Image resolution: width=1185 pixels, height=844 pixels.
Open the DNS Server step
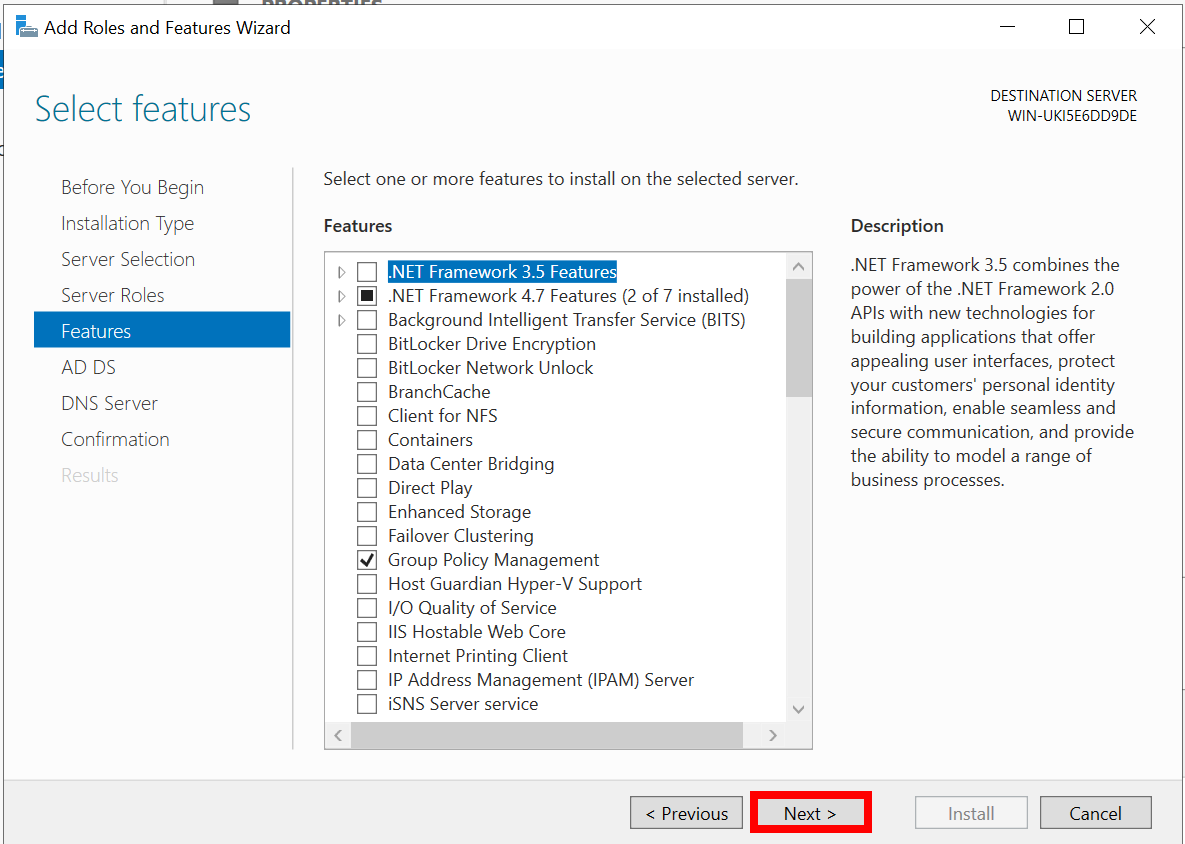[x=110, y=403]
